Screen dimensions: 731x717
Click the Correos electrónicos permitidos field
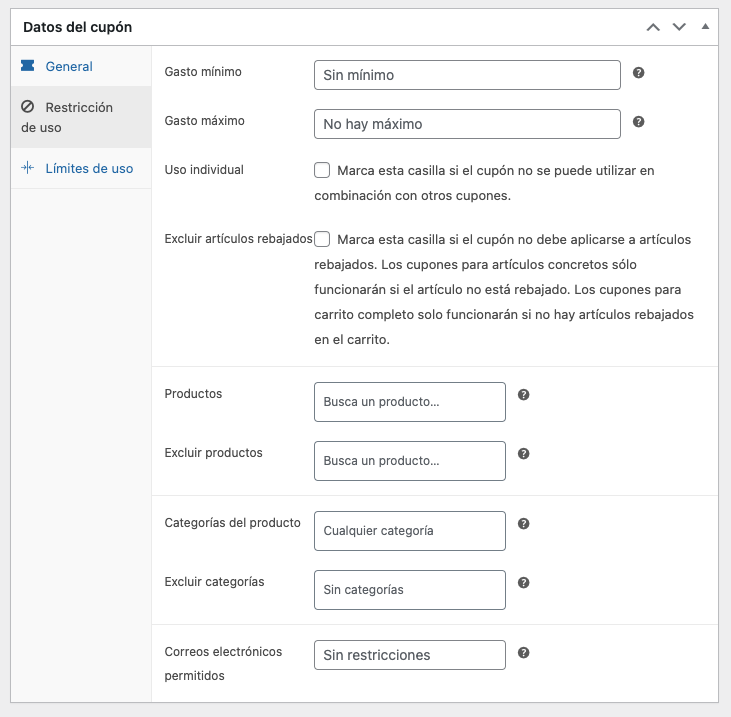(x=409, y=655)
